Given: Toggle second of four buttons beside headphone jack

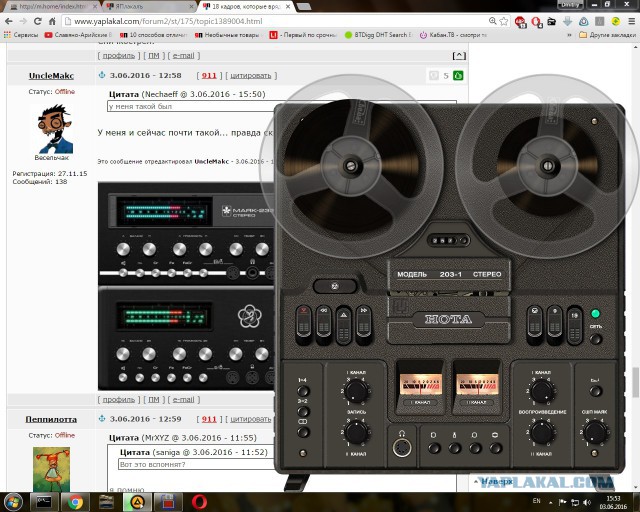Looking at the screenshot, I should click(x=454, y=448).
